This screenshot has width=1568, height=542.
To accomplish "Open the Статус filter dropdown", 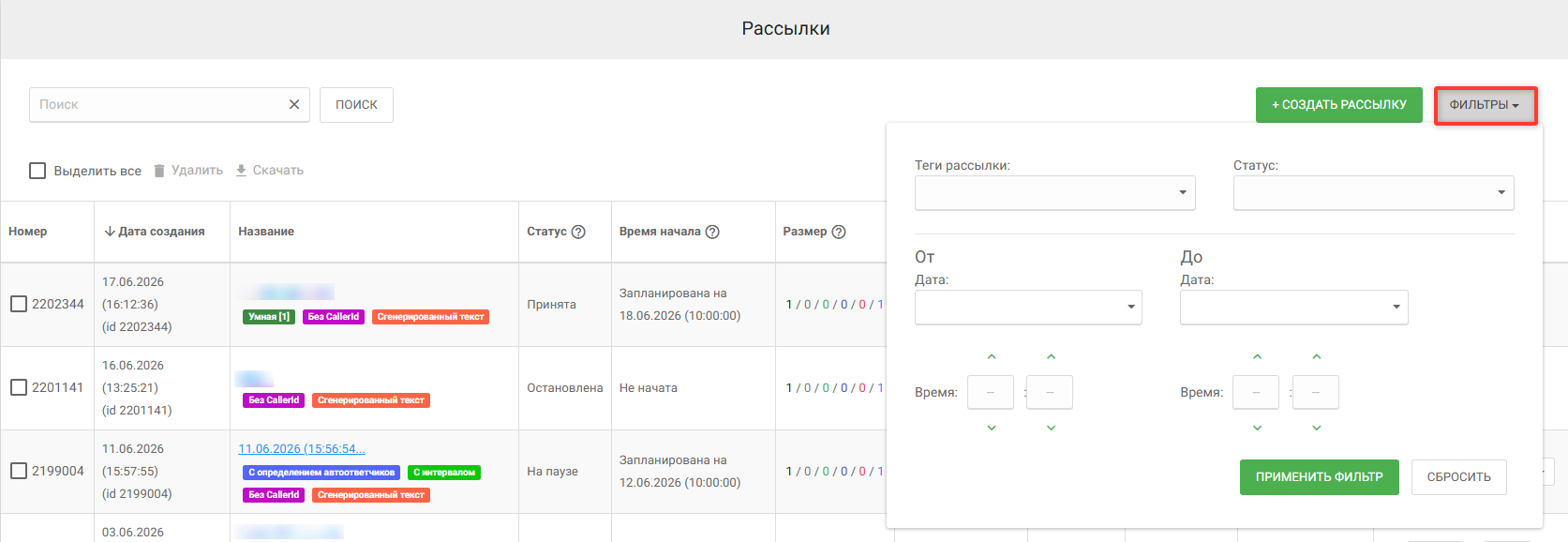I will click(x=1373, y=193).
